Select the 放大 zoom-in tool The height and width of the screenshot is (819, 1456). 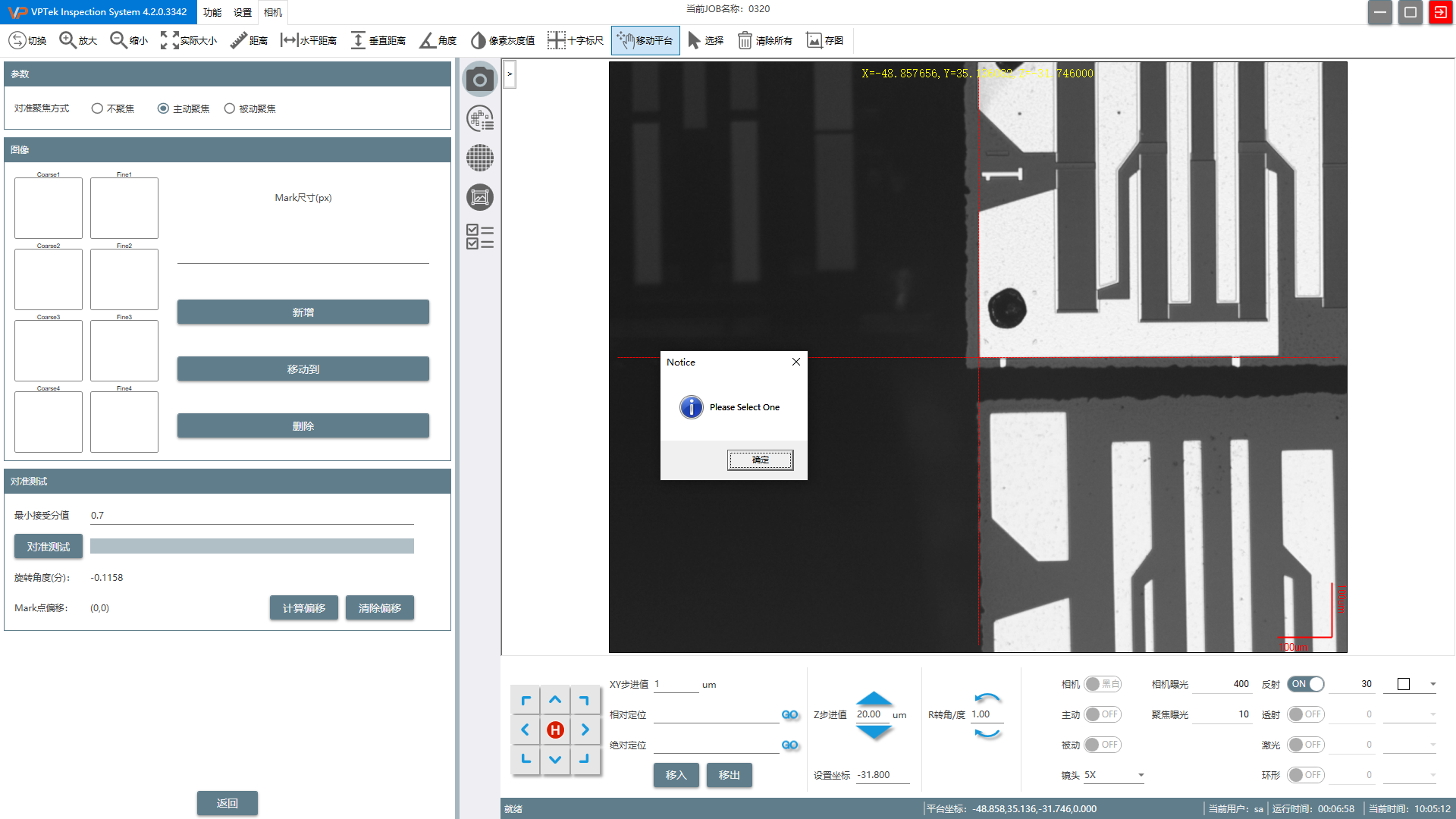[x=78, y=40]
